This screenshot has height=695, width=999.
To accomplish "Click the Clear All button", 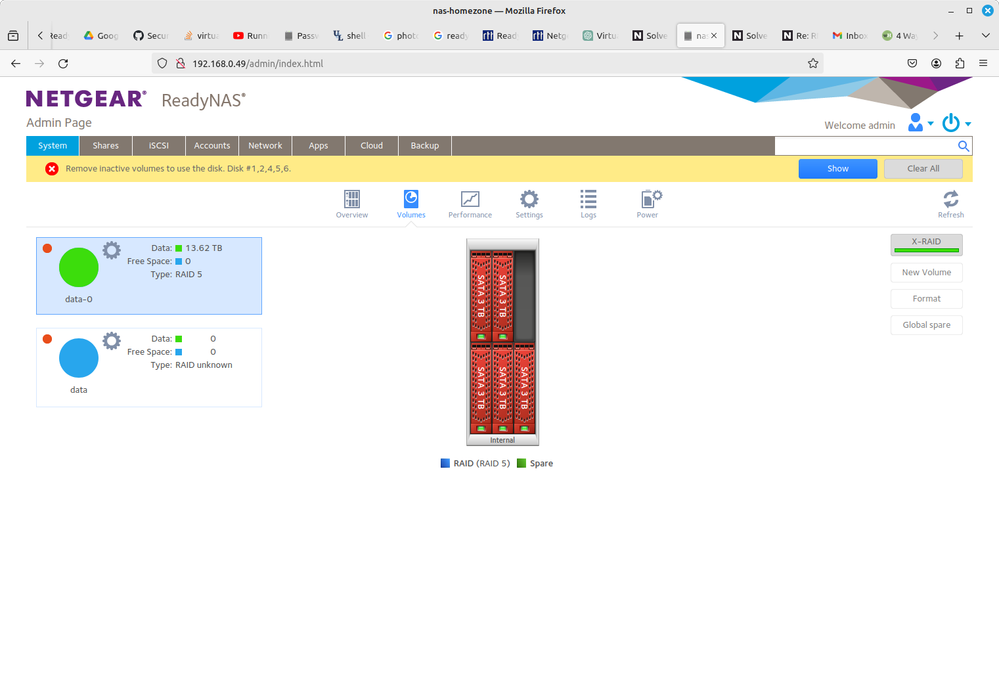I will pyautogui.click(x=922, y=169).
